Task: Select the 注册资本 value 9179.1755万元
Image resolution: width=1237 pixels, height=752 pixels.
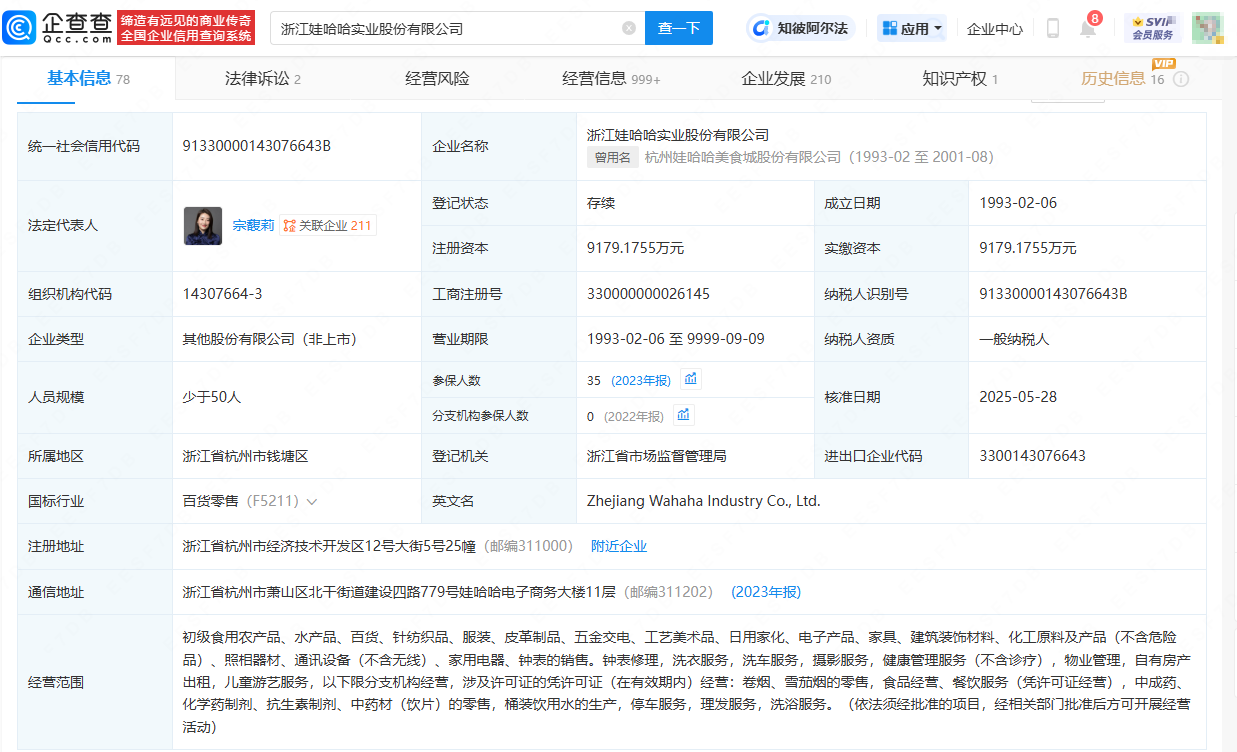Action: click(635, 248)
